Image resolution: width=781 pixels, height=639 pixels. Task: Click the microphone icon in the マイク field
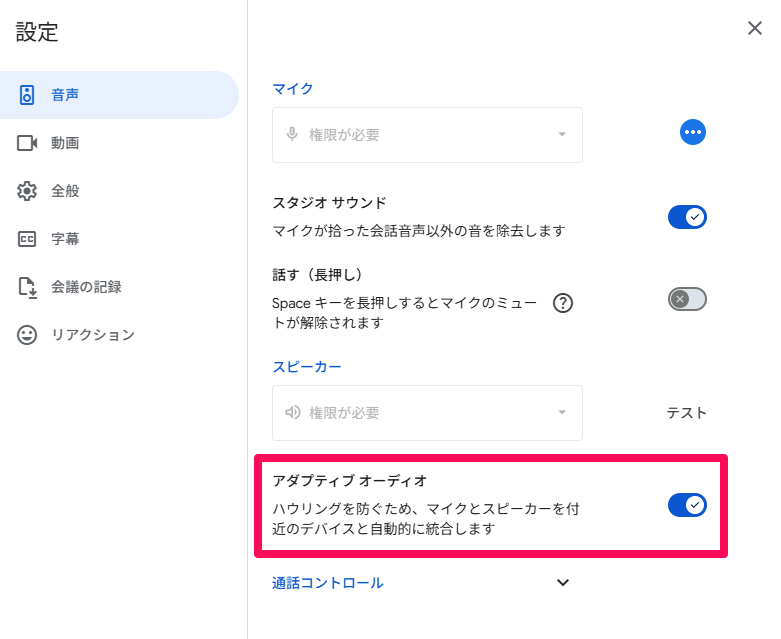pyautogui.click(x=292, y=134)
